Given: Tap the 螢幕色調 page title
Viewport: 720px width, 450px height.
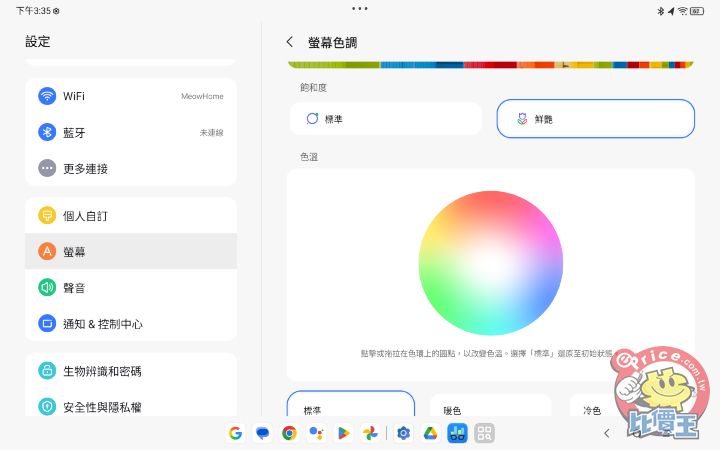Looking at the screenshot, I should (x=332, y=43).
